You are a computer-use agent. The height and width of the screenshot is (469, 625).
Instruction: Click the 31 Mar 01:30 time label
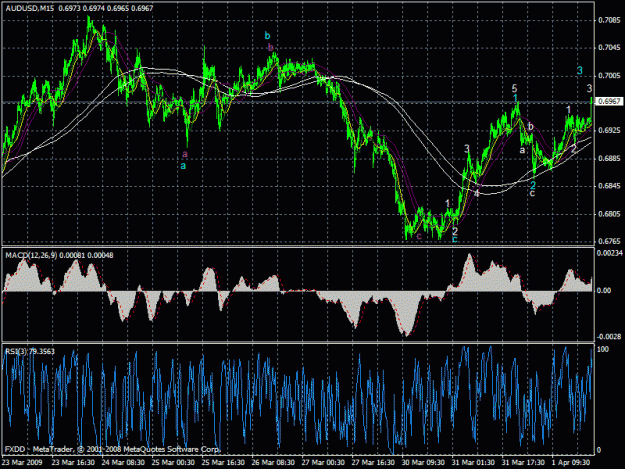click(x=473, y=463)
